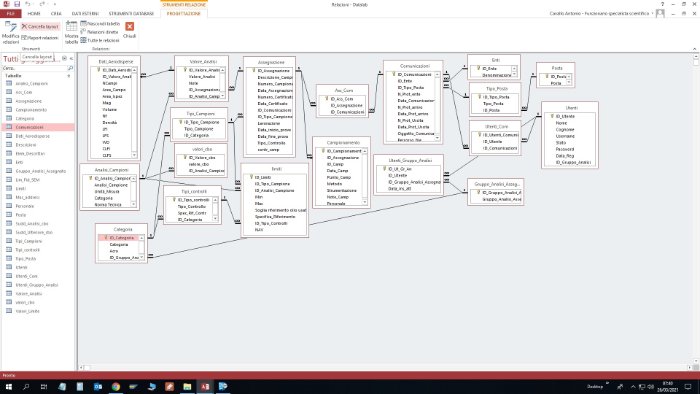Open the navigation pane category dropdown arrow
The height and width of the screenshot is (394, 700).
pos(64,58)
